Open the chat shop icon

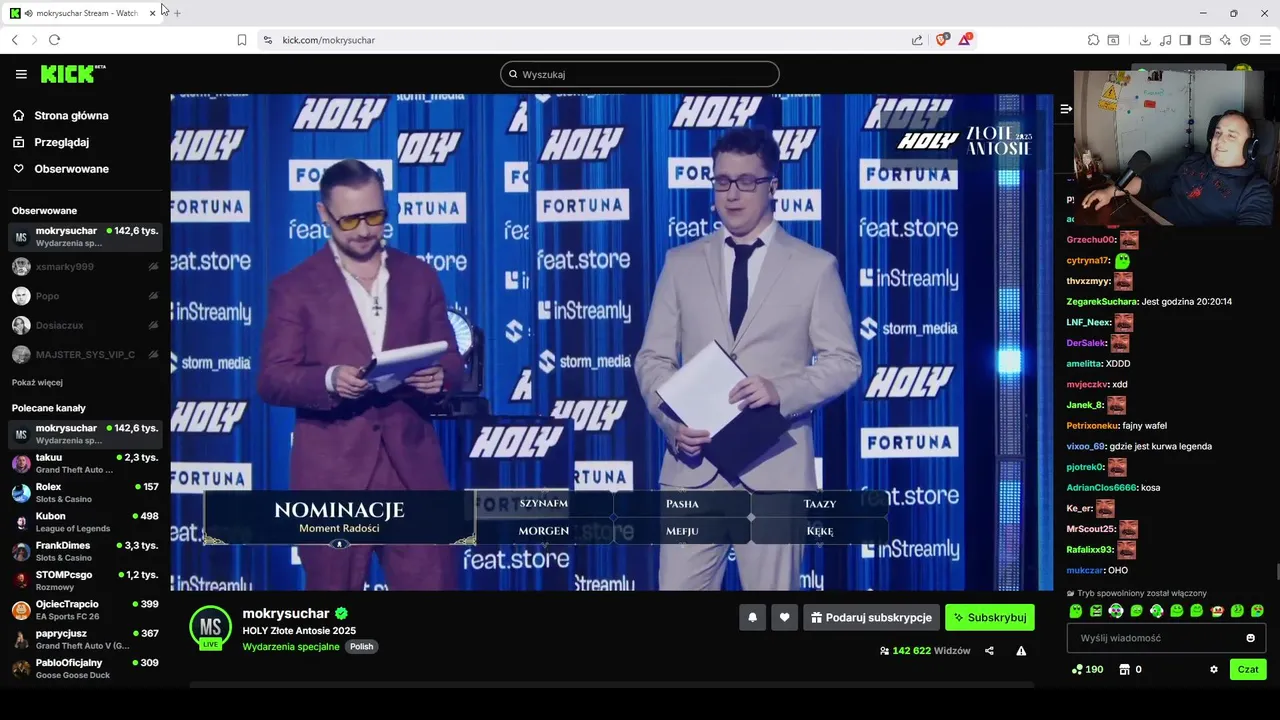coord(1124,669)
